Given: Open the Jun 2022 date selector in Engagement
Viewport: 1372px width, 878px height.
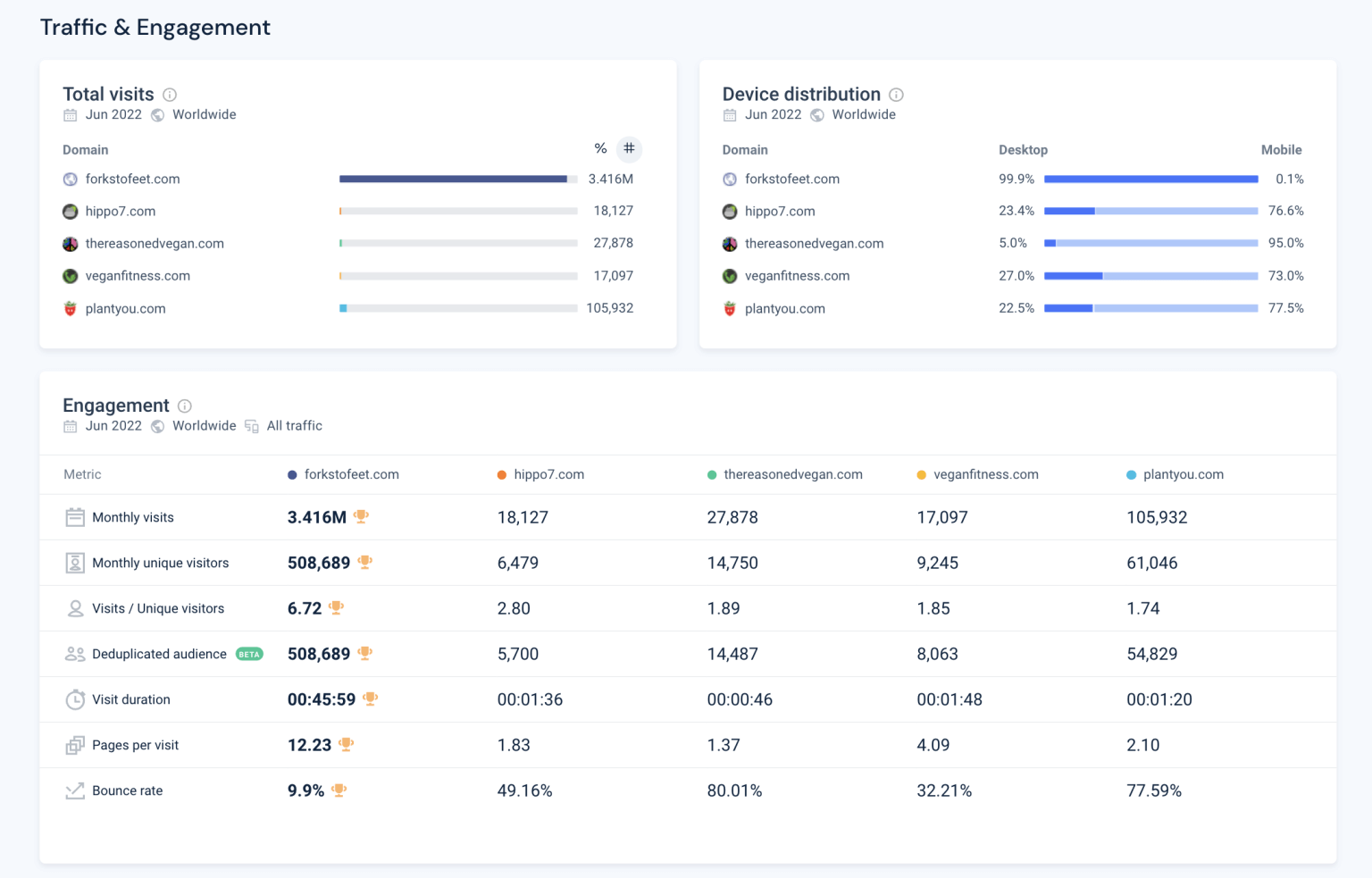Looking at the screenshot, I should pyautogui.click(x=113, y=426).
